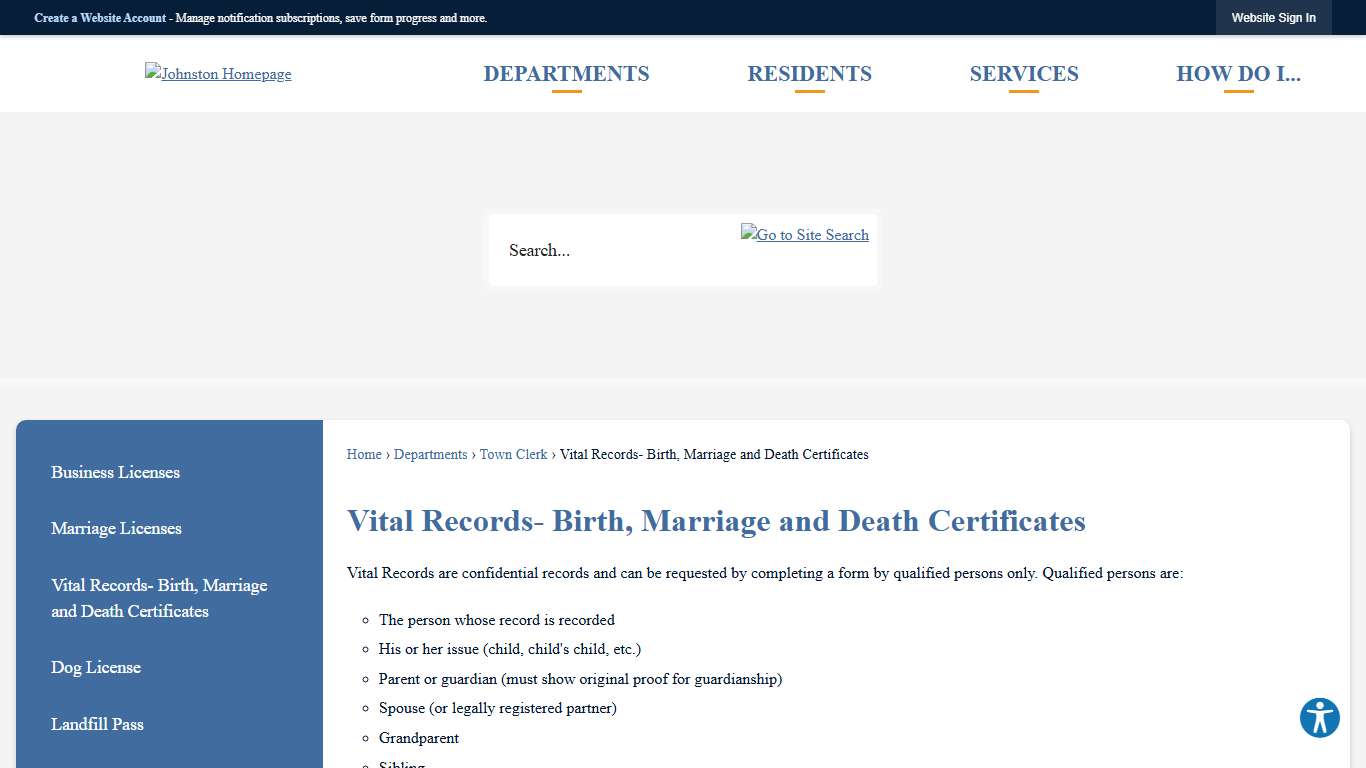
Task: Click the Go to Site Search icon
Action: click(804, 235)
